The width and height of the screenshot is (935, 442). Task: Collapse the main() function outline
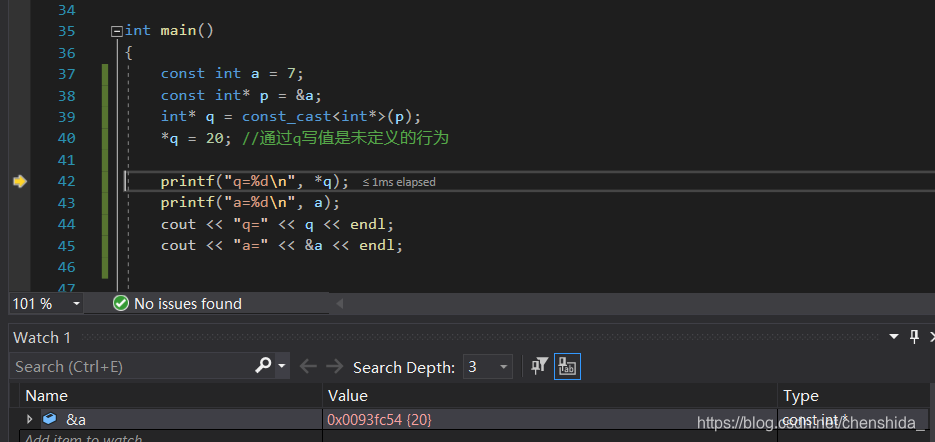[117, 32]
